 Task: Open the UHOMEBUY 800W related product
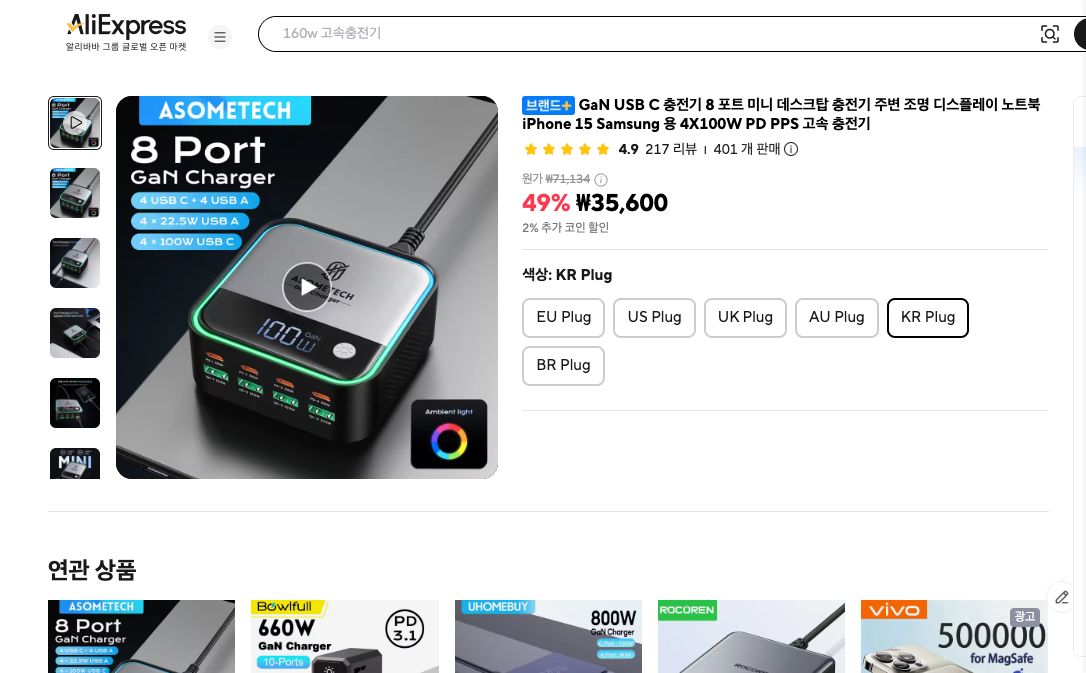point(548,636)
